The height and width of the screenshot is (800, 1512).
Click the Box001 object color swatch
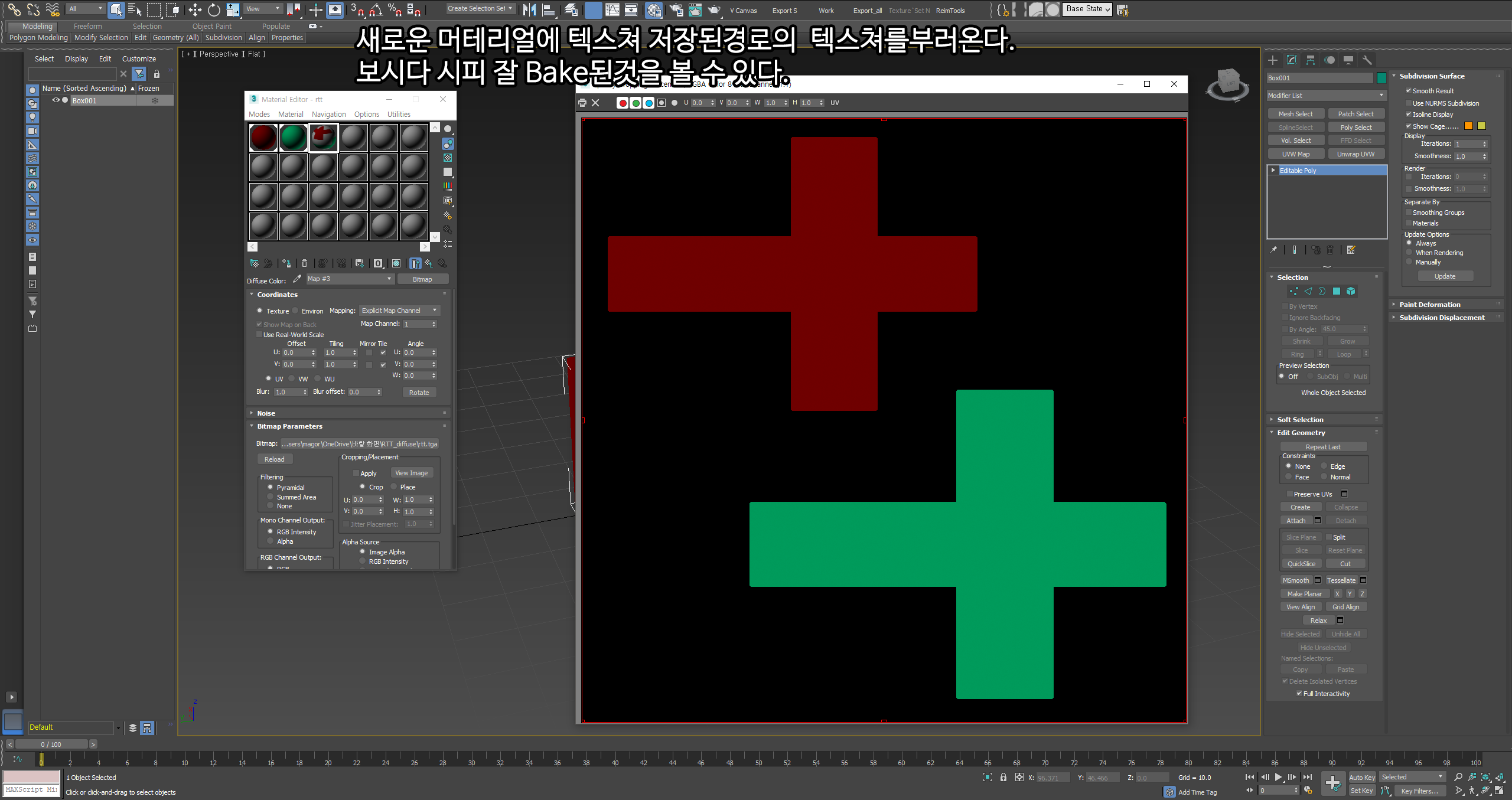[x=1381, y=78]
